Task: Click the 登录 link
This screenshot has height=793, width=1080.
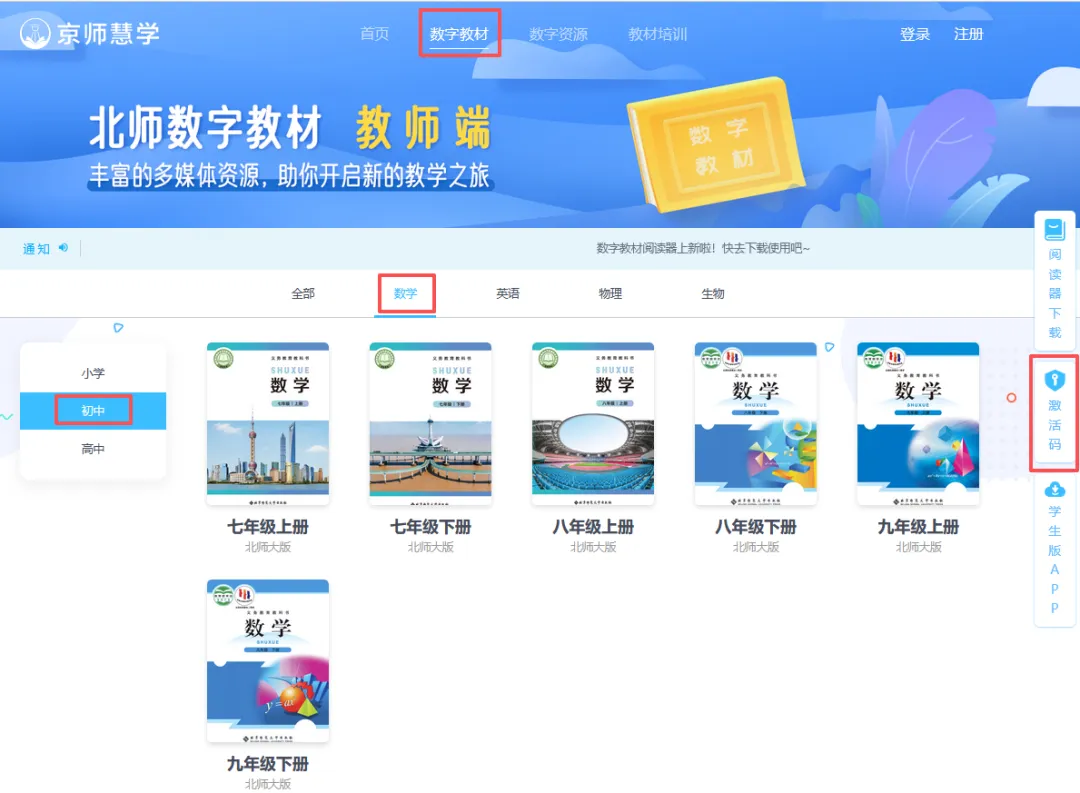Action: [x=915, y=34]
